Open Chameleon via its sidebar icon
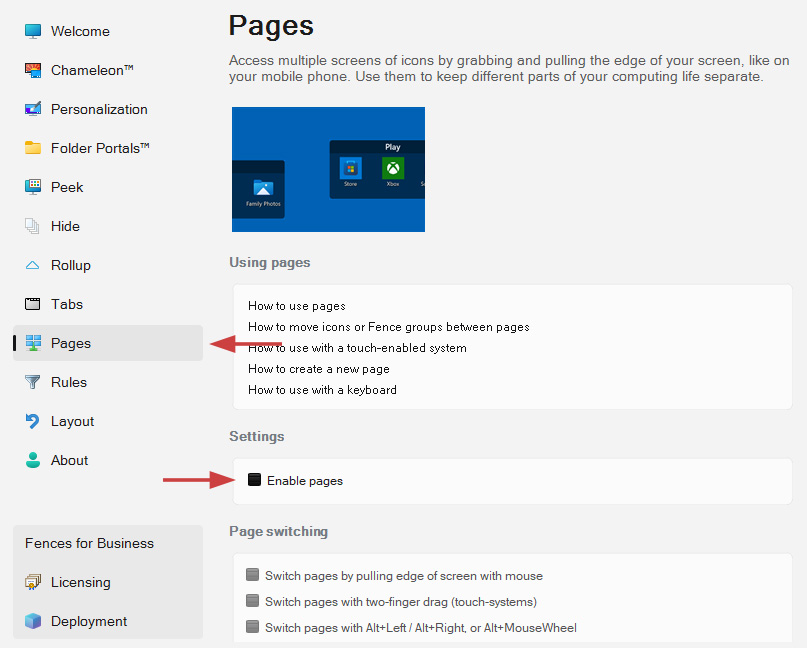The width and height of the screenshot is (807, 648). coord(33,70)
